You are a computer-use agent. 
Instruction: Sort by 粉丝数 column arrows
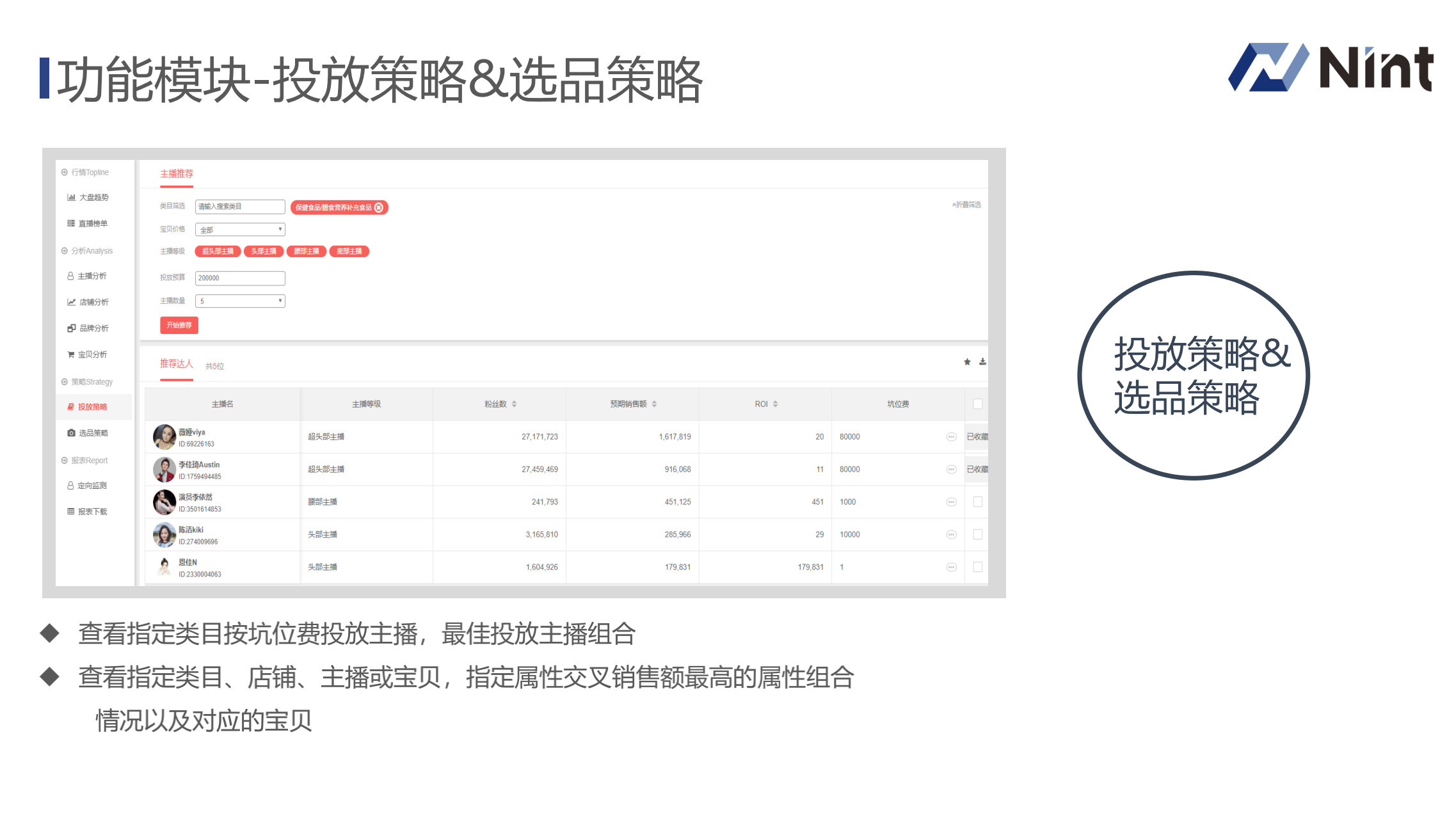[x=514, y=404]
